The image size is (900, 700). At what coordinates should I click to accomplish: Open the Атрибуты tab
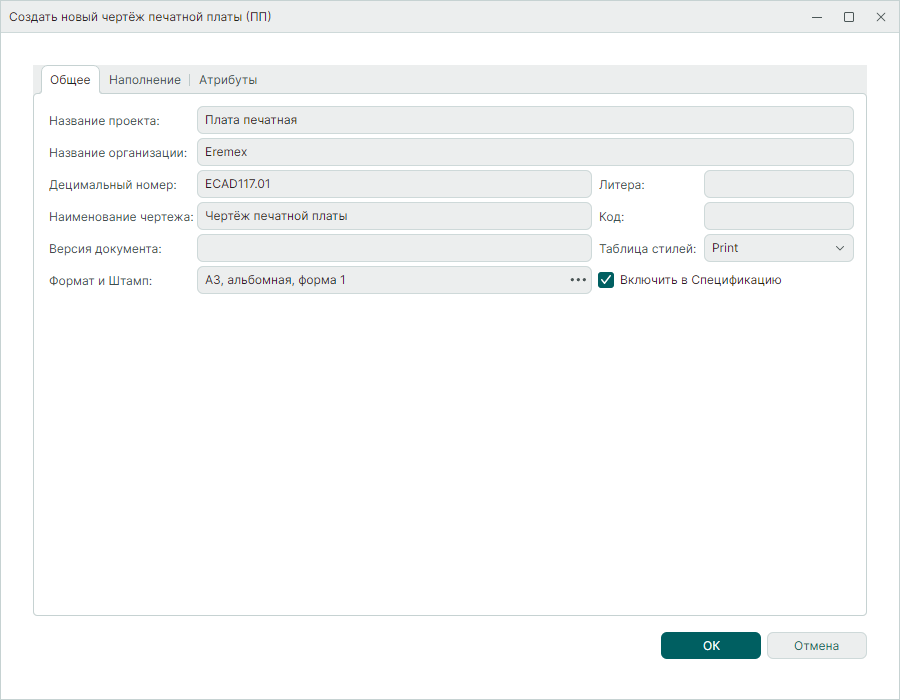(228, 80)
